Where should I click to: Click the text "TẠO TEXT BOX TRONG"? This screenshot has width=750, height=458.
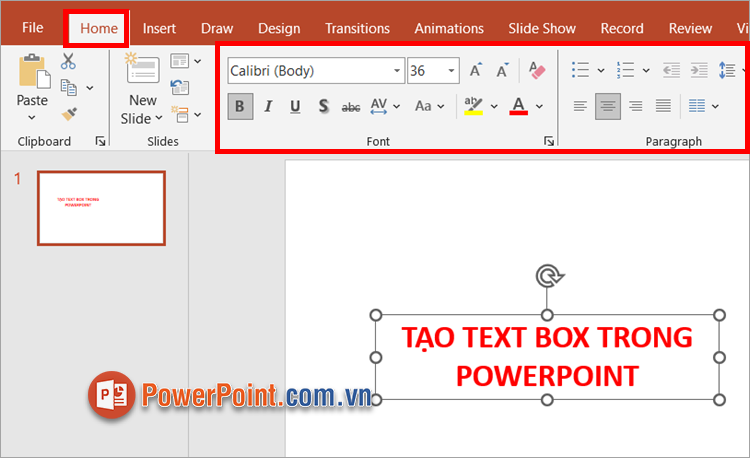point(547,337)
